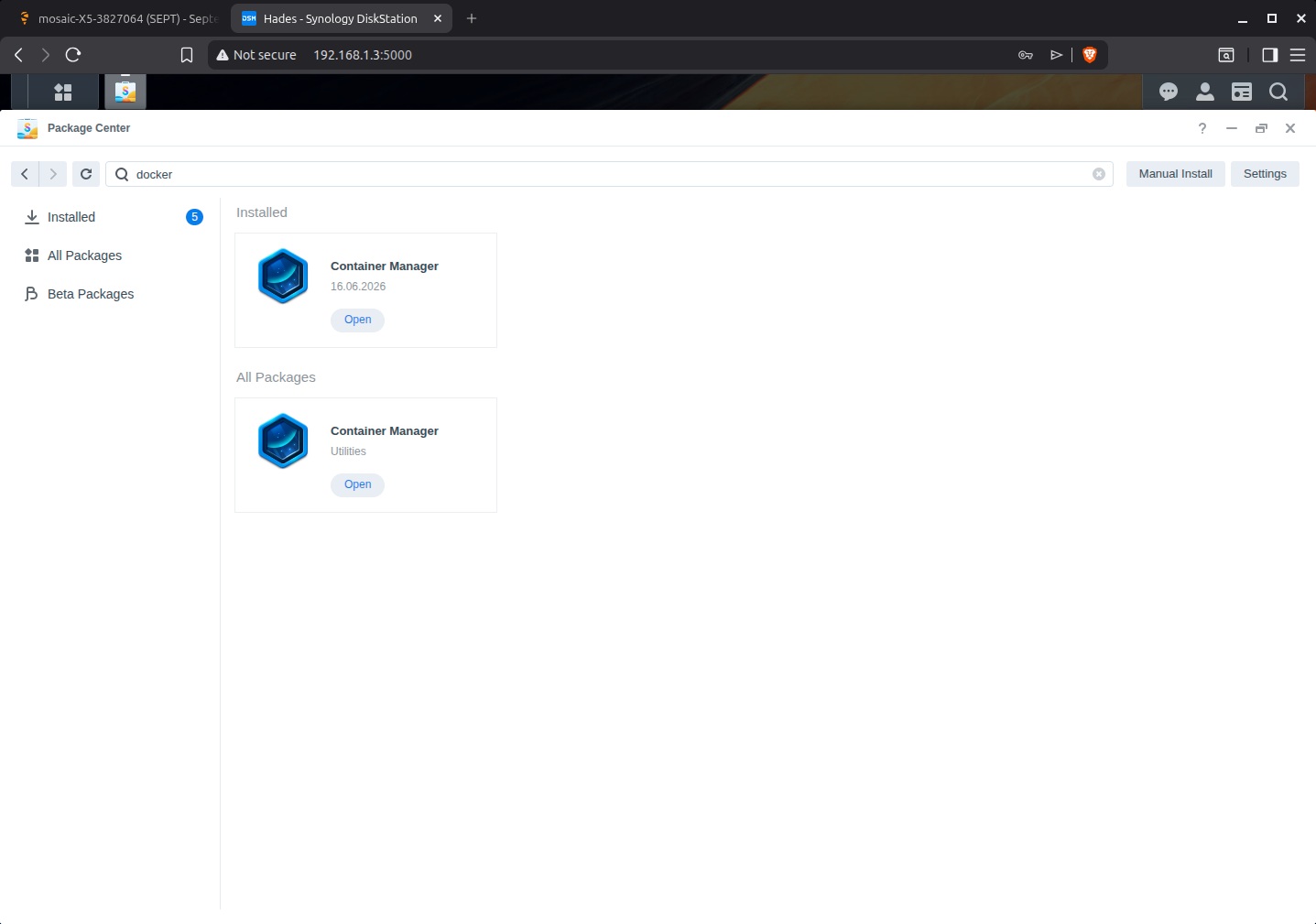The height and width of the screenshot is (924, 1316).
Task: Open the DSM widgets panel icon
Action: click(x=1242, y=92)
